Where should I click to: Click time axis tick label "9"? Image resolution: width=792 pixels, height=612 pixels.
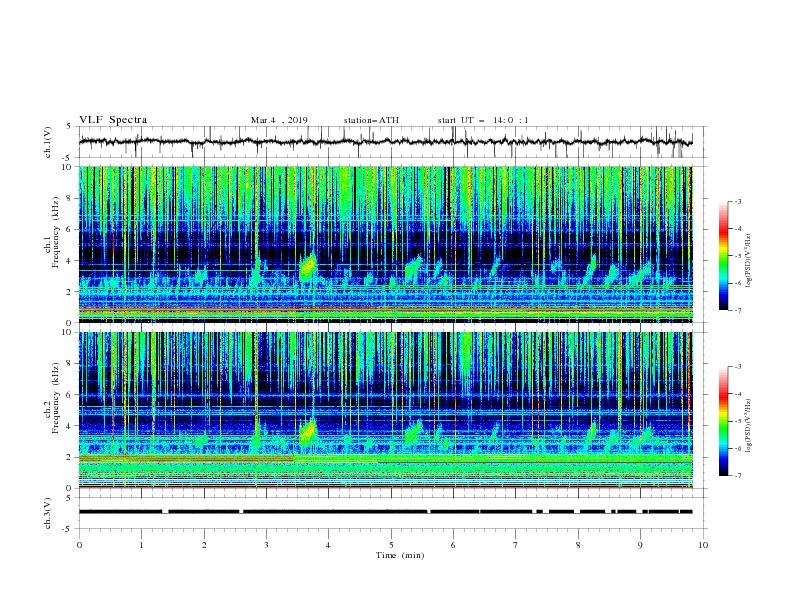(640, 545)
